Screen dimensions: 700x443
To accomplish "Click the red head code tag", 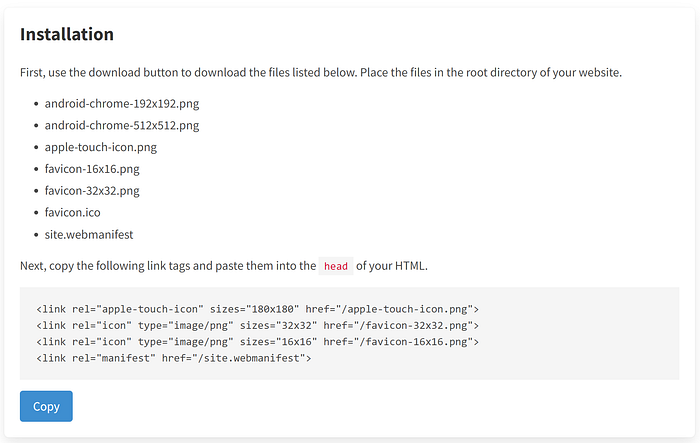I will [x=336, y=266].
